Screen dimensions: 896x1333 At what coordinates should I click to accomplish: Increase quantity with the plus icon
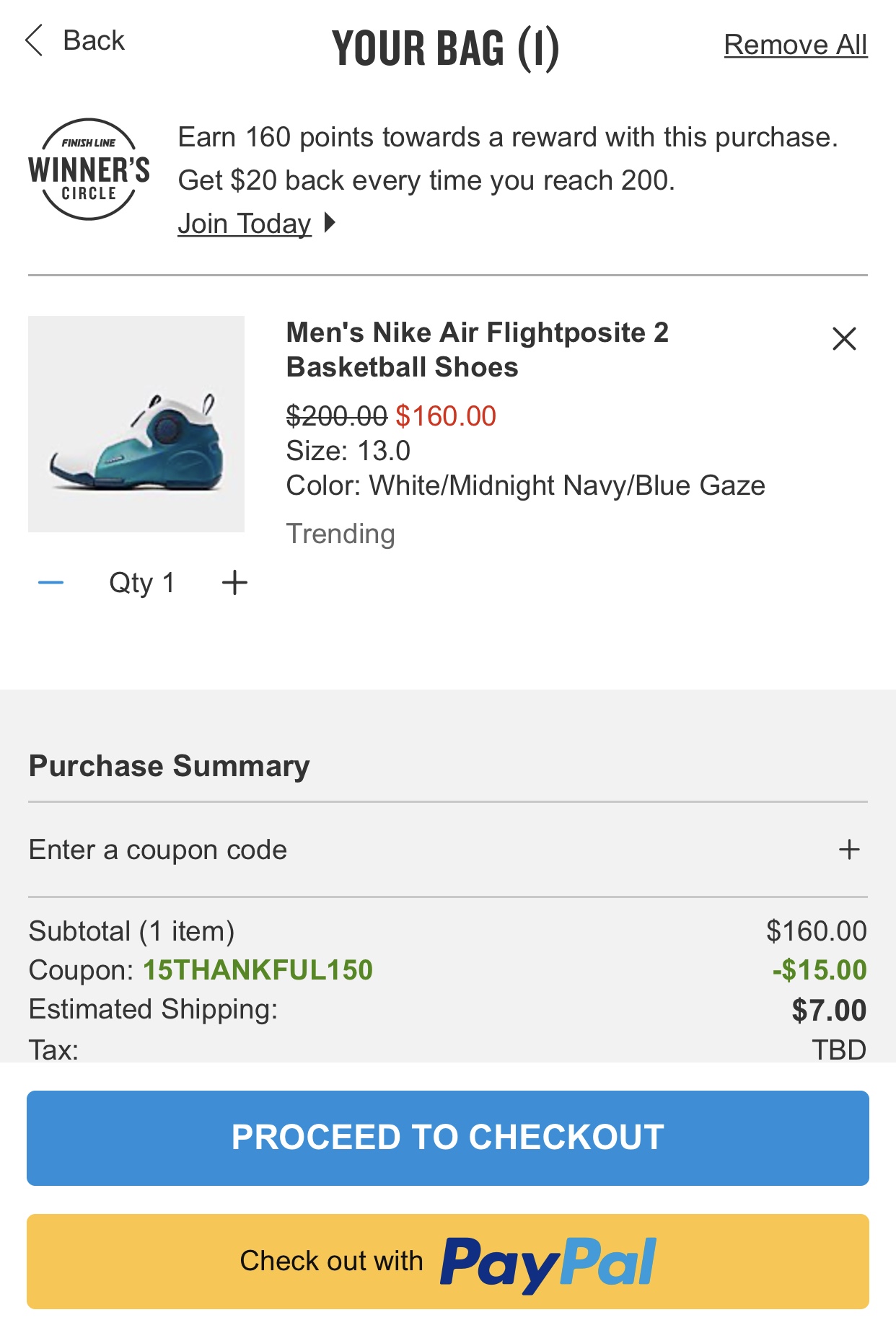234,582
